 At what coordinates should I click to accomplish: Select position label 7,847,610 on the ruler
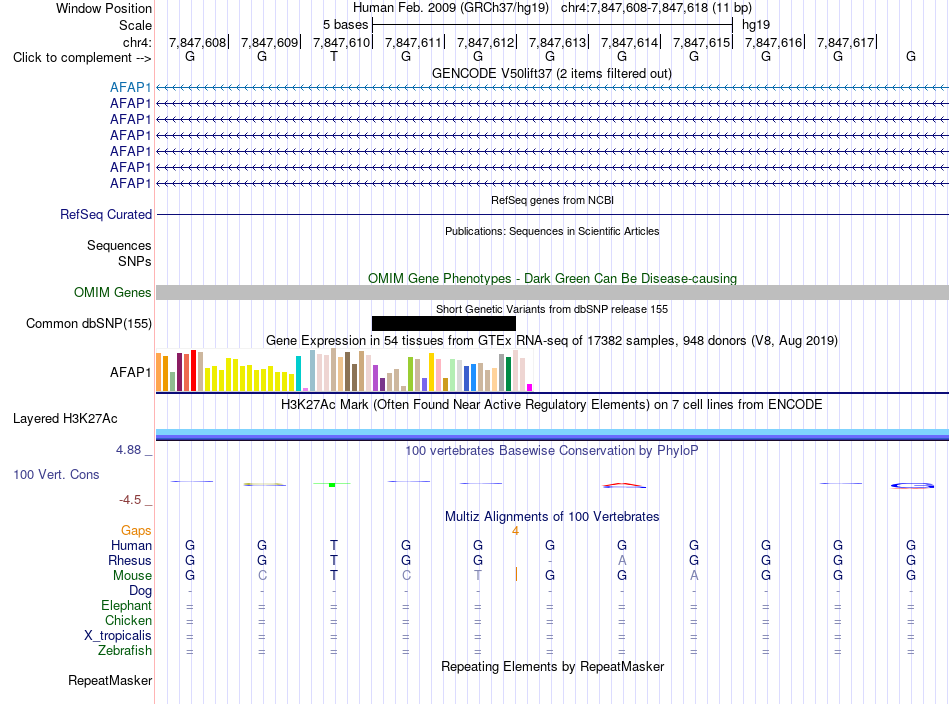341,42
